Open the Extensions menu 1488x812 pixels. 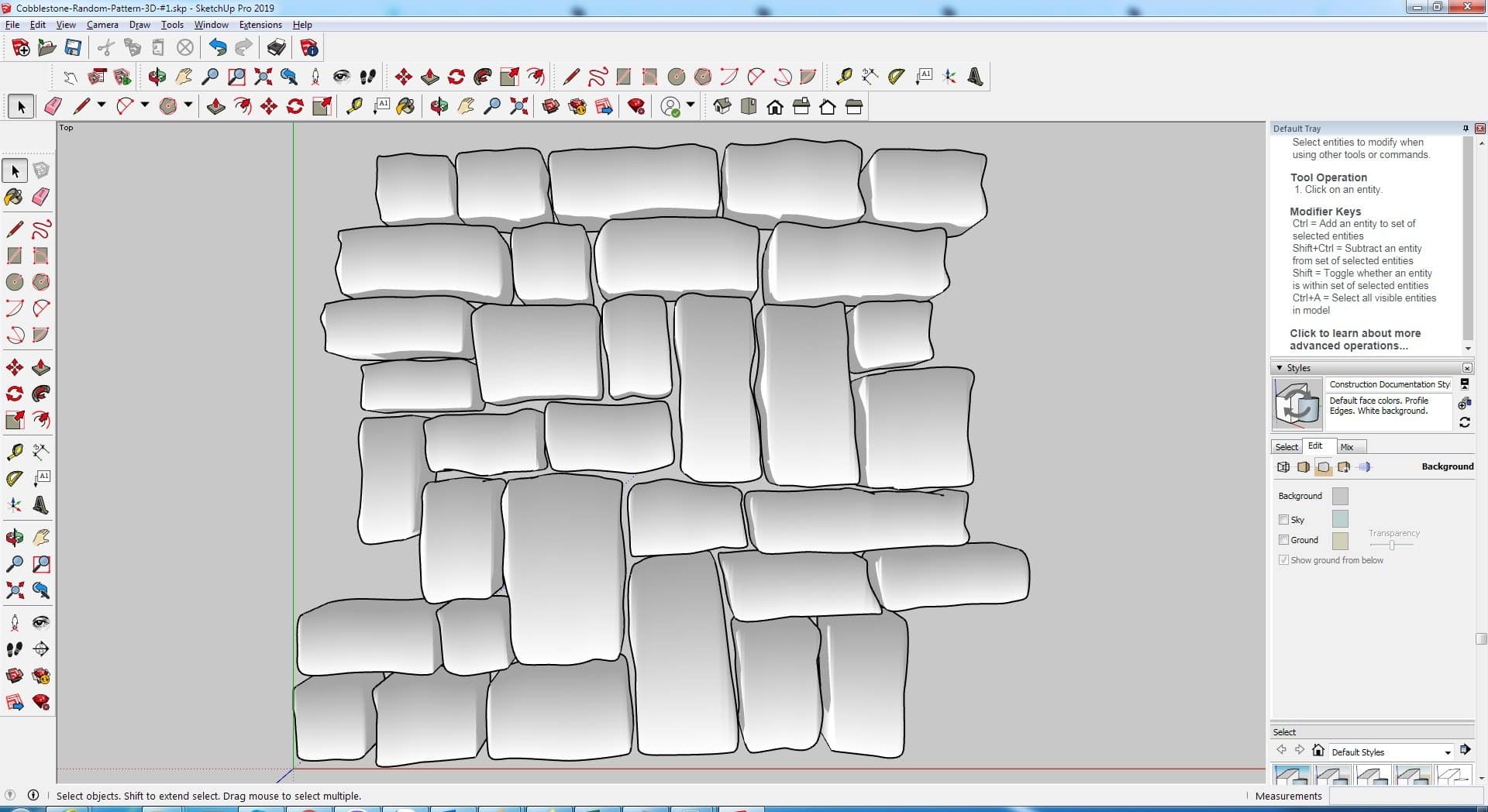point(260,25)
